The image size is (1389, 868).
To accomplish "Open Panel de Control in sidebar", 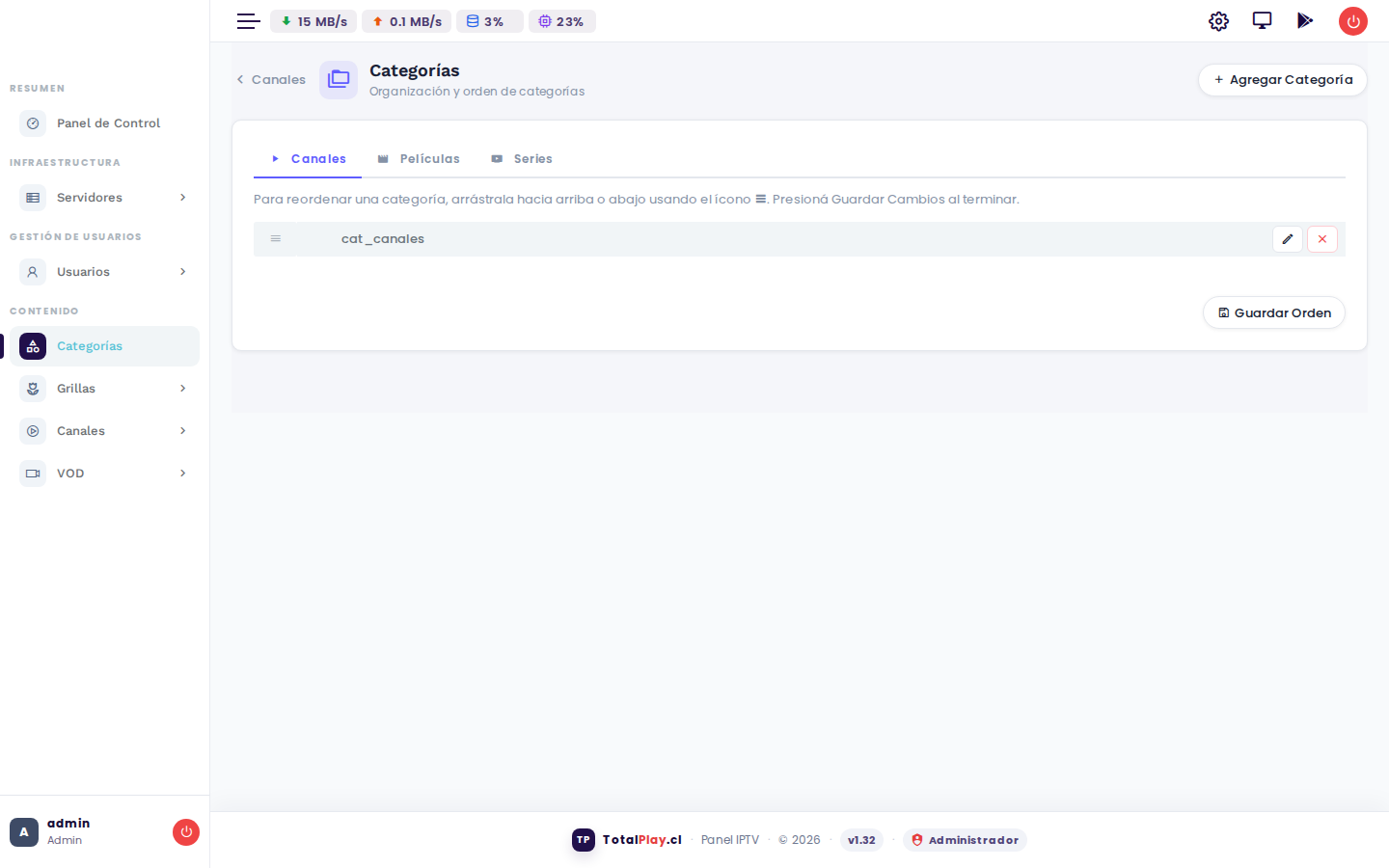I will 104,123.
